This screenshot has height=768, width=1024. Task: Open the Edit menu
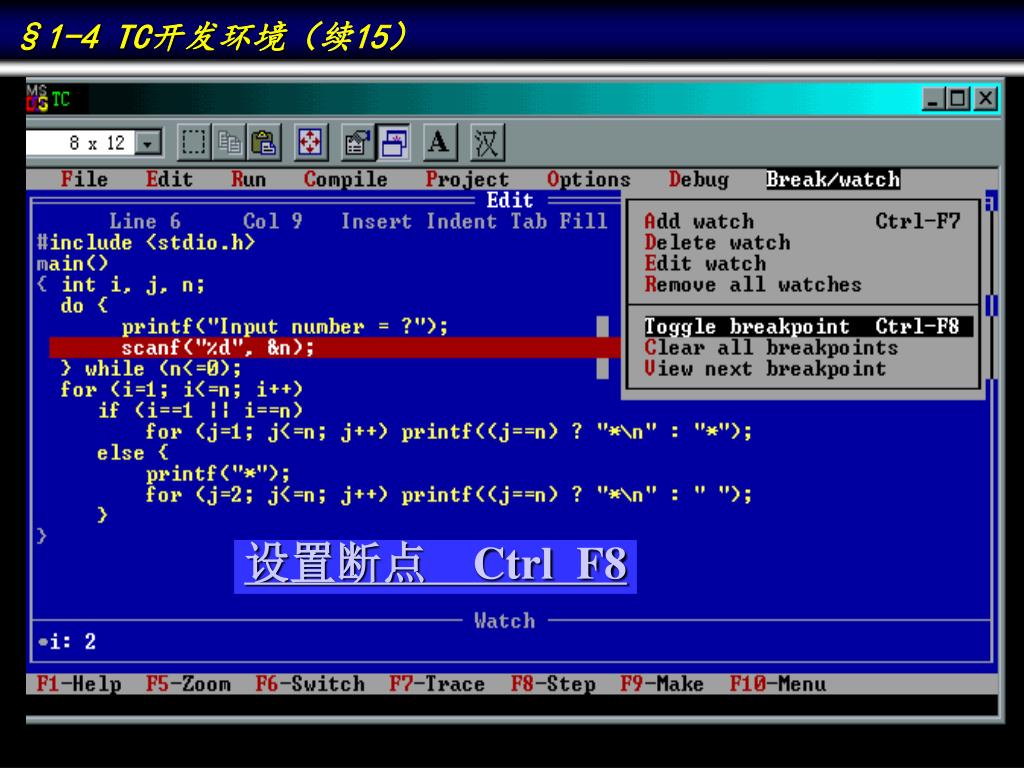tap(169, 179)
